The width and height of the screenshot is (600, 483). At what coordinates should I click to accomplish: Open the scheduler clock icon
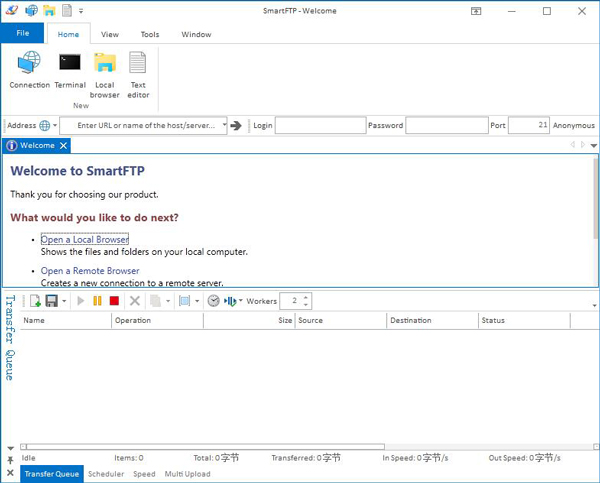tap(214, 301)
